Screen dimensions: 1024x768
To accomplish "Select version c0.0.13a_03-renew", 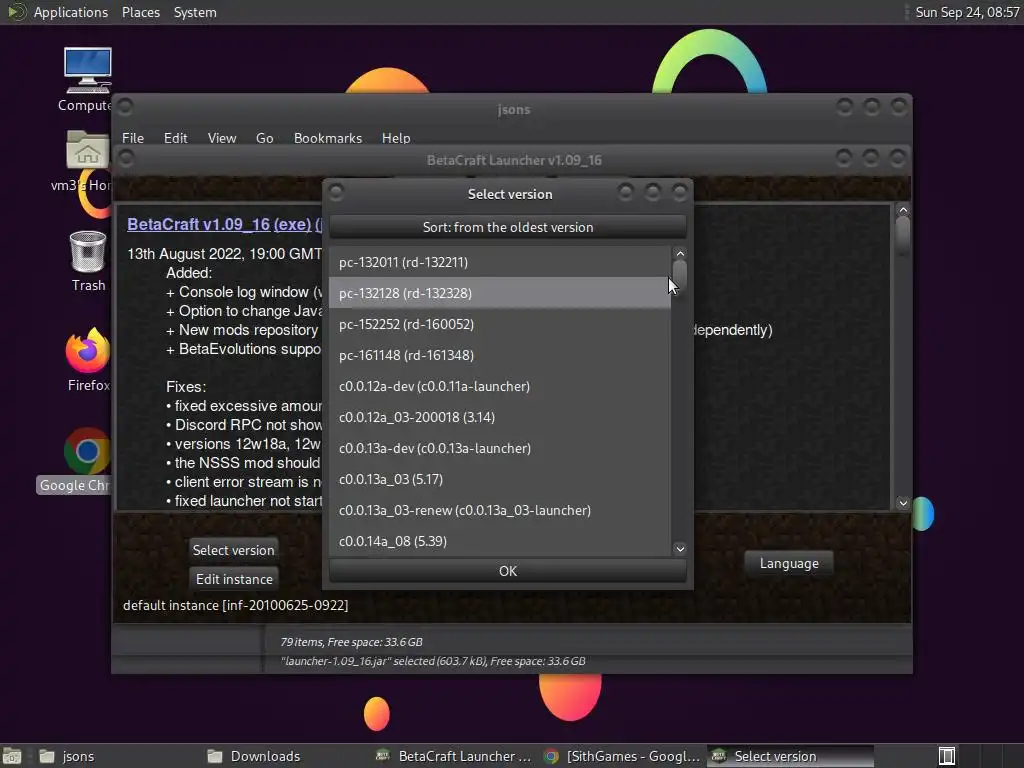I will (500, 510).
